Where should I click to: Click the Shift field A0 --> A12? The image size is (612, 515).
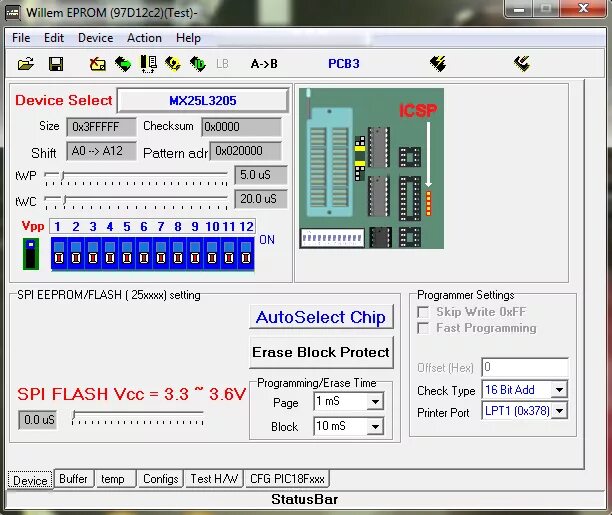[101, 151]
